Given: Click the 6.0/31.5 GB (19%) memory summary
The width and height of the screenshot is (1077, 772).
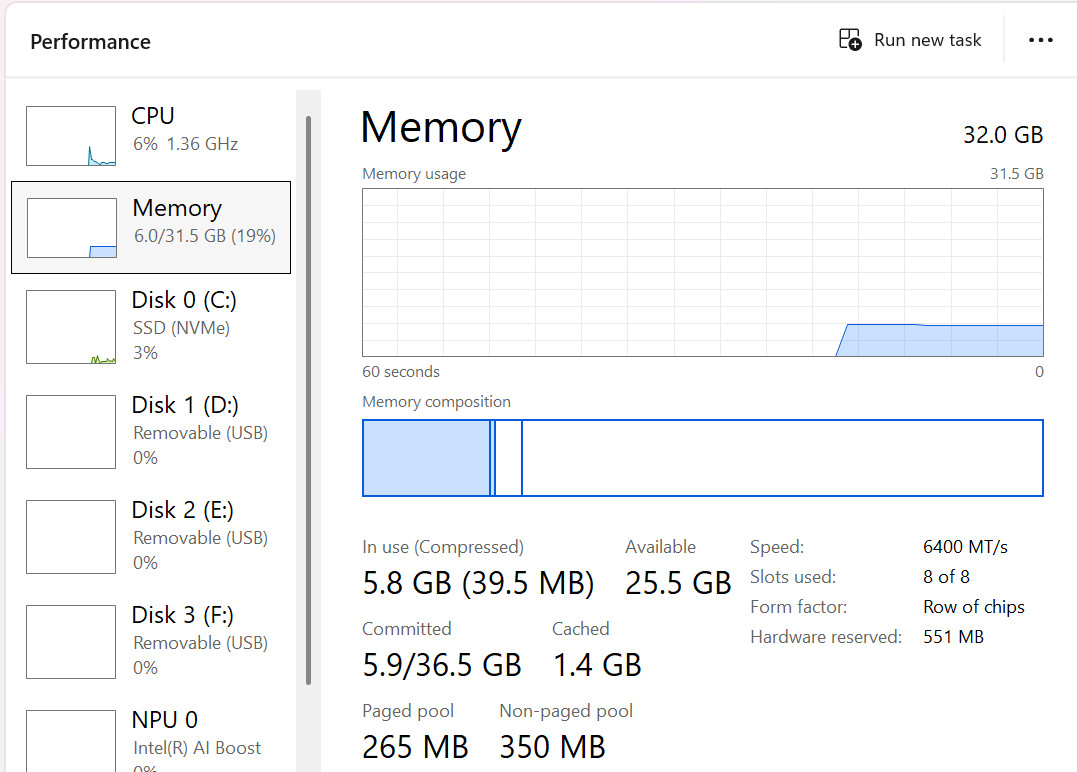Looking at the screenshot, I should point(205,236).
